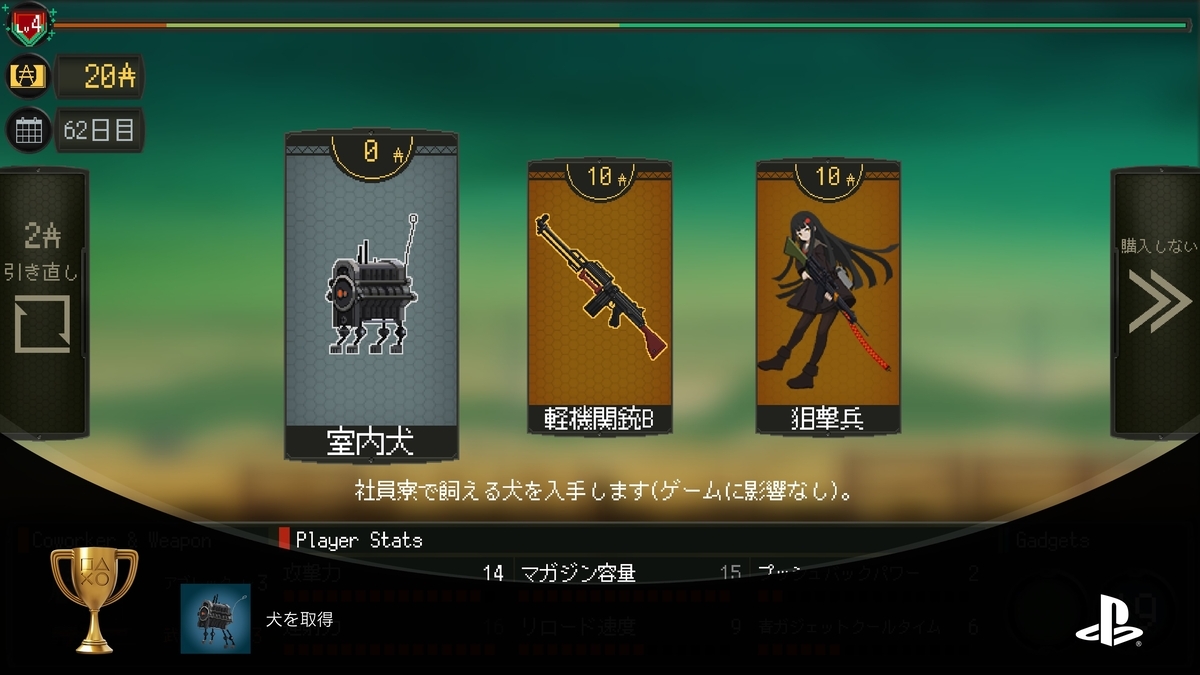Image resolution: width=1200 pixels, height=675 pixels.
Task: Click the 10 cost tag on sniper card
Action: coord(828,178)
